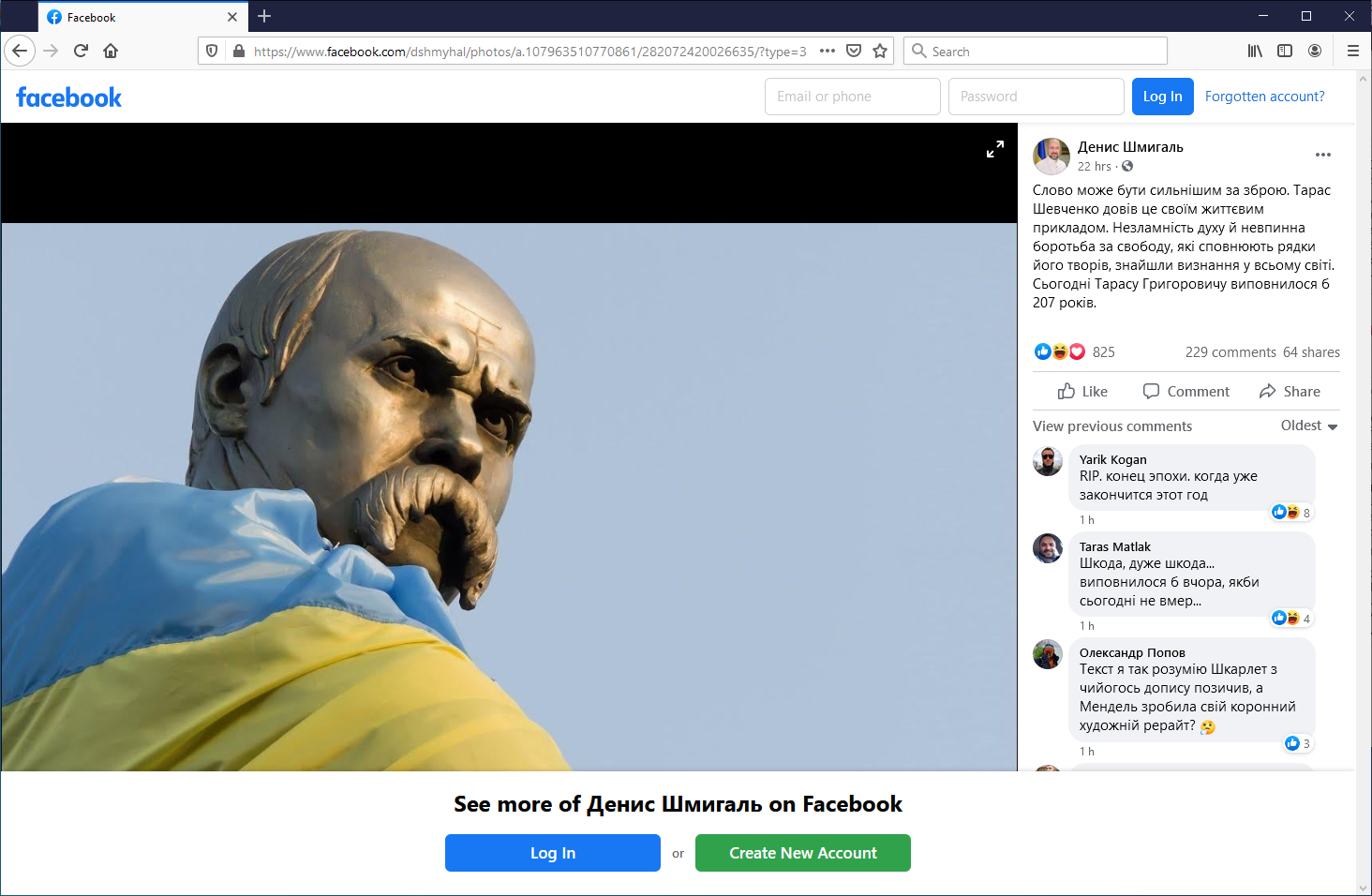Open the Forgotten account? link

[x=1264, y=97]
